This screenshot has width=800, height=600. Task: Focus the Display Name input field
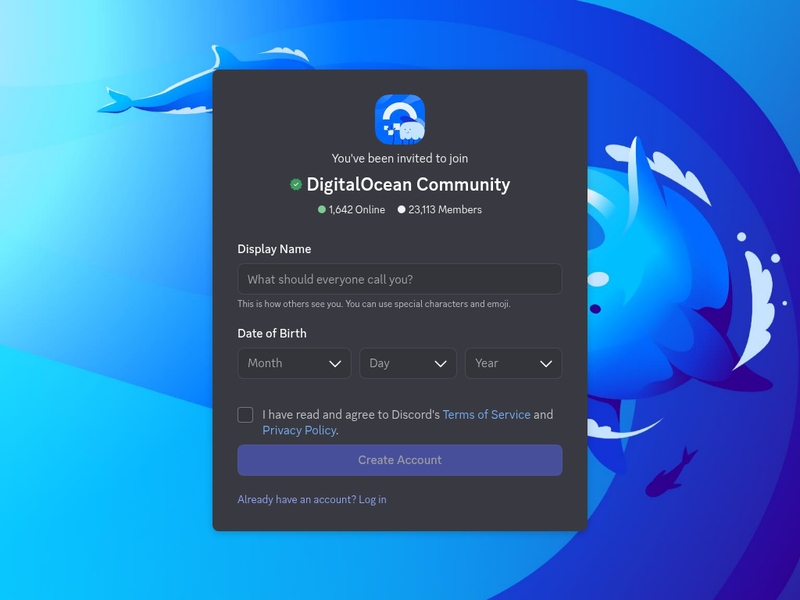[x=399, y=279]
